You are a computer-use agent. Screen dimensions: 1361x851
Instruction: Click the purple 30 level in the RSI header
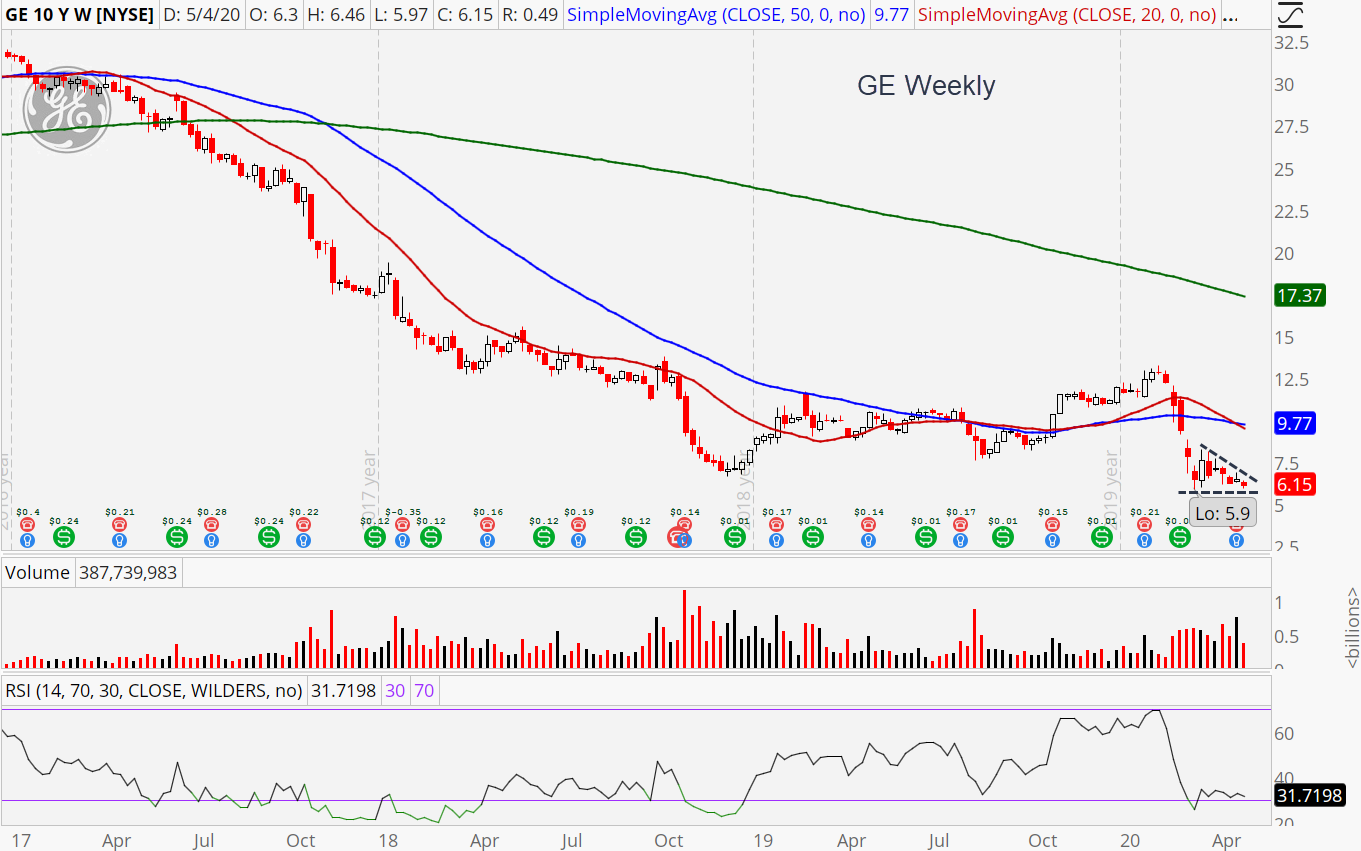click(x=395, y=690)
